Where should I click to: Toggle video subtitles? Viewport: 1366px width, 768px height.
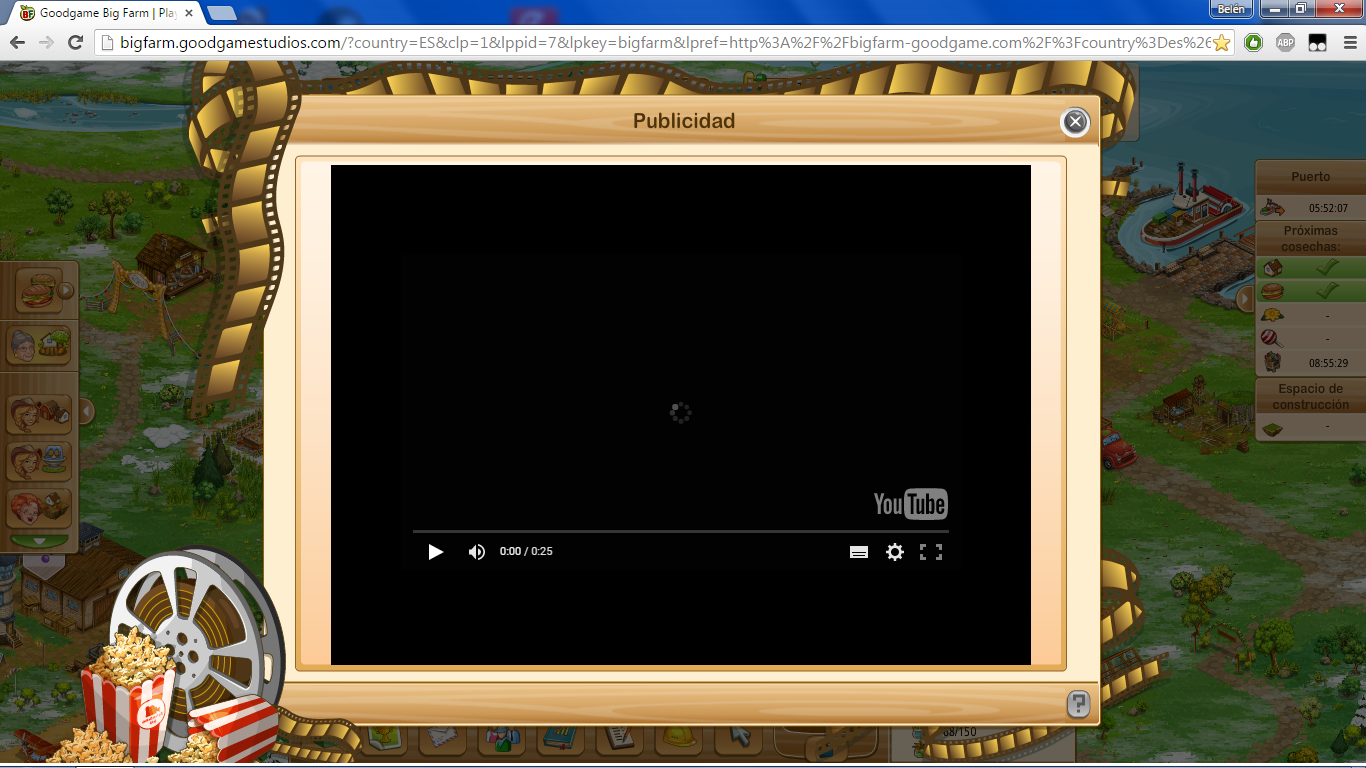[x=858, y=552]
